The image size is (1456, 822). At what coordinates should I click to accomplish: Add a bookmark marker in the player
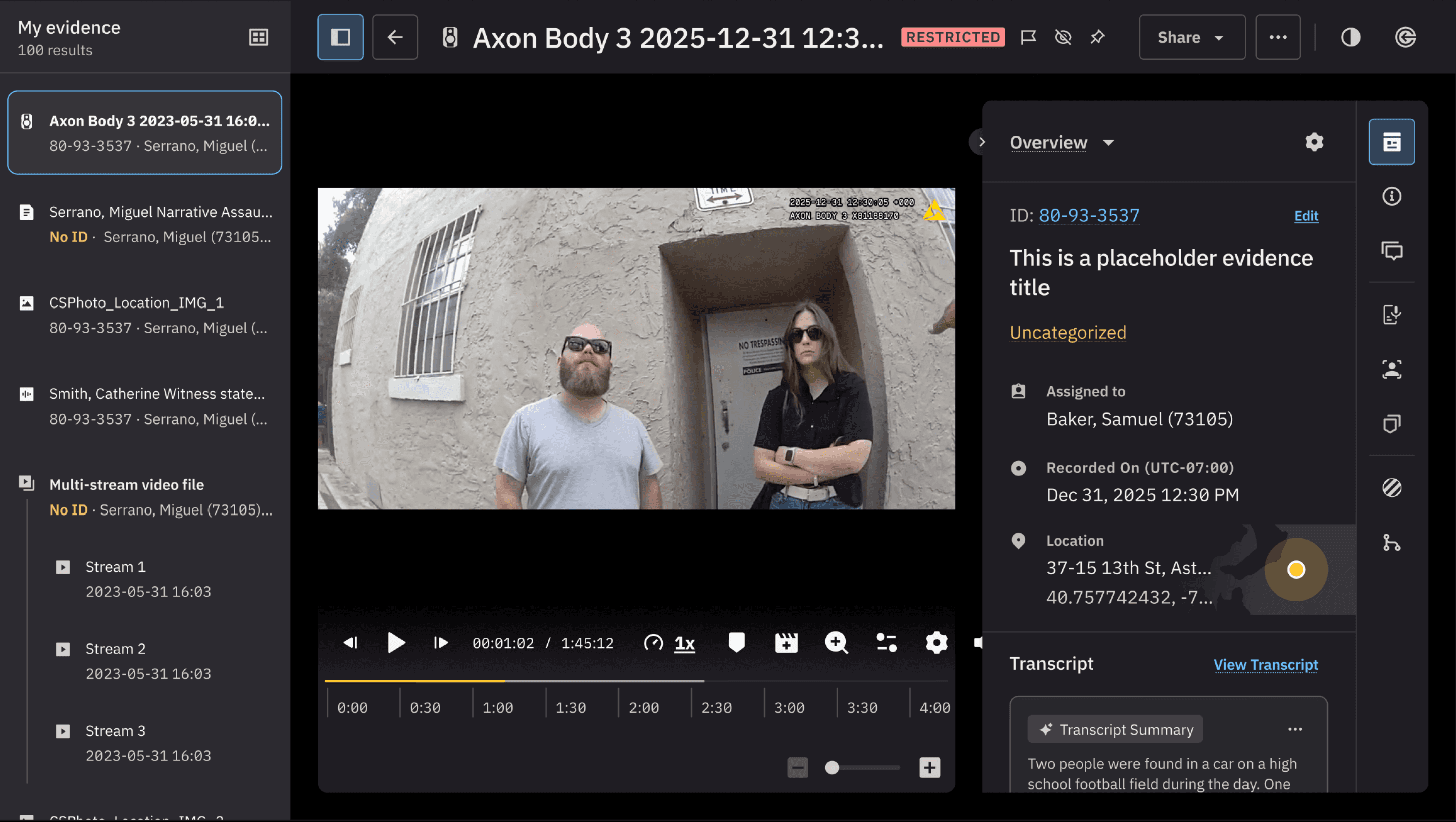tap(736, 643)
